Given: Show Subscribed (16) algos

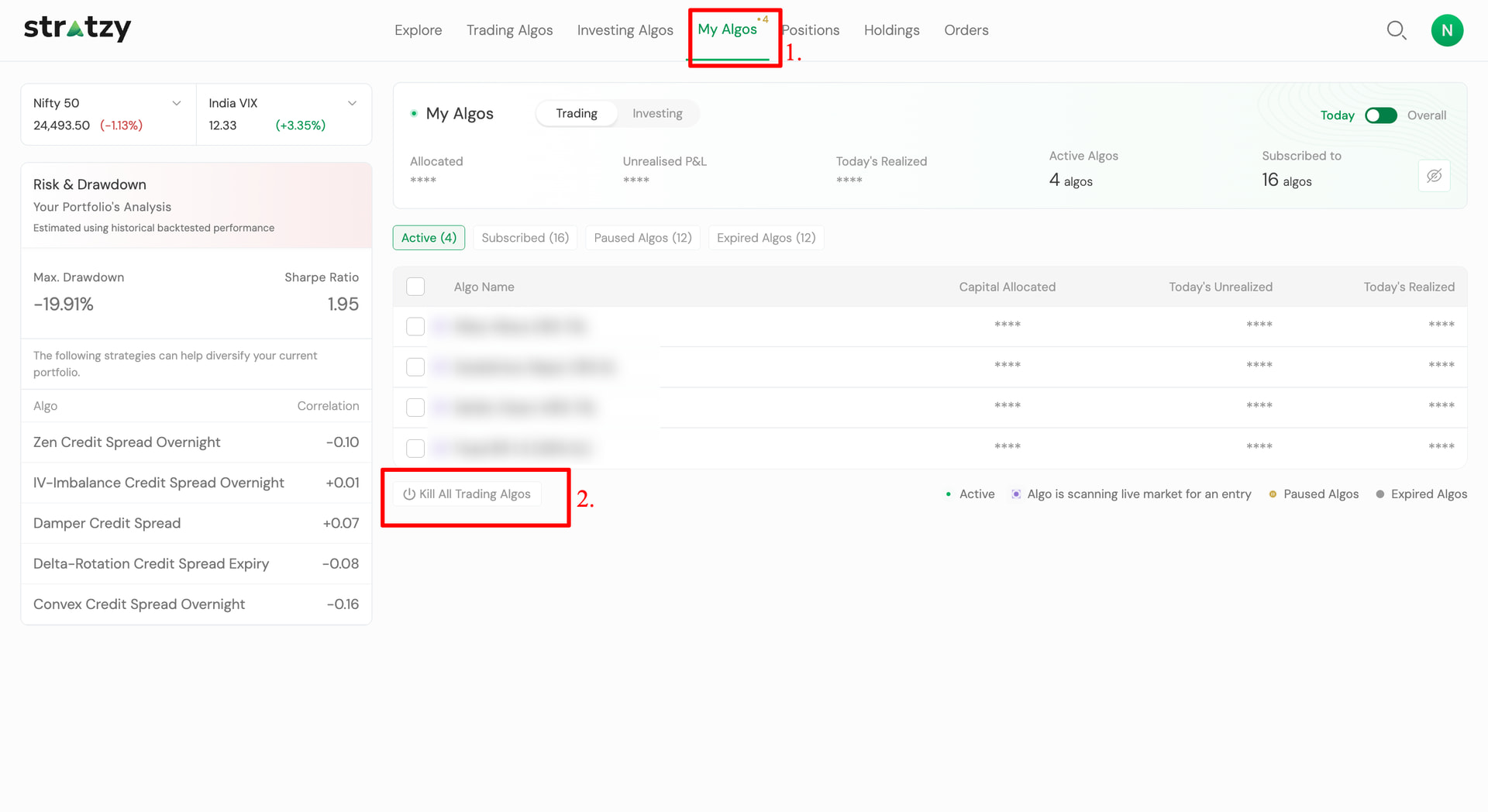Looking at the screenshot, I should pos(525,238).
